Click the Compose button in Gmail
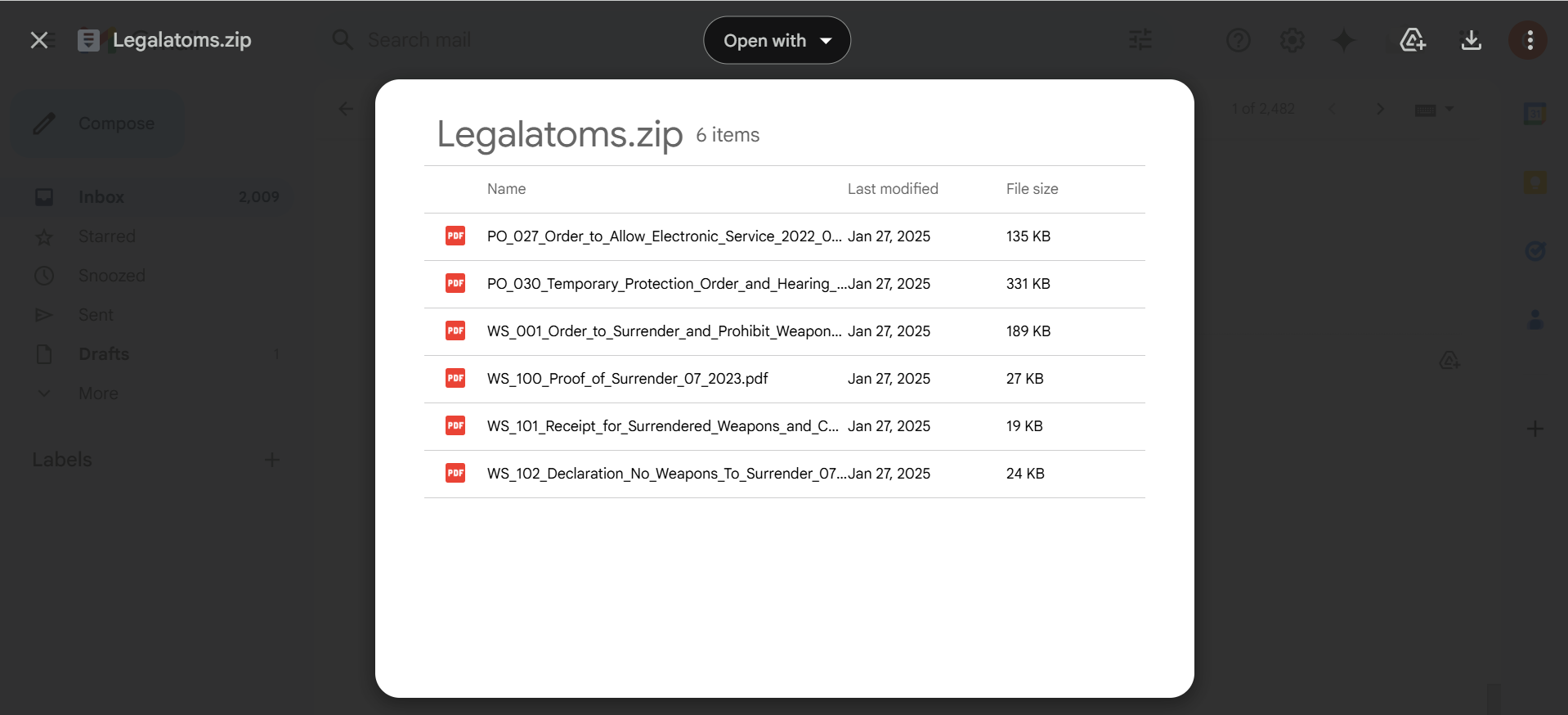Image resolution: width=1568 pixels, height=715 pixels. pyautogui.click(x=96, y=124)
